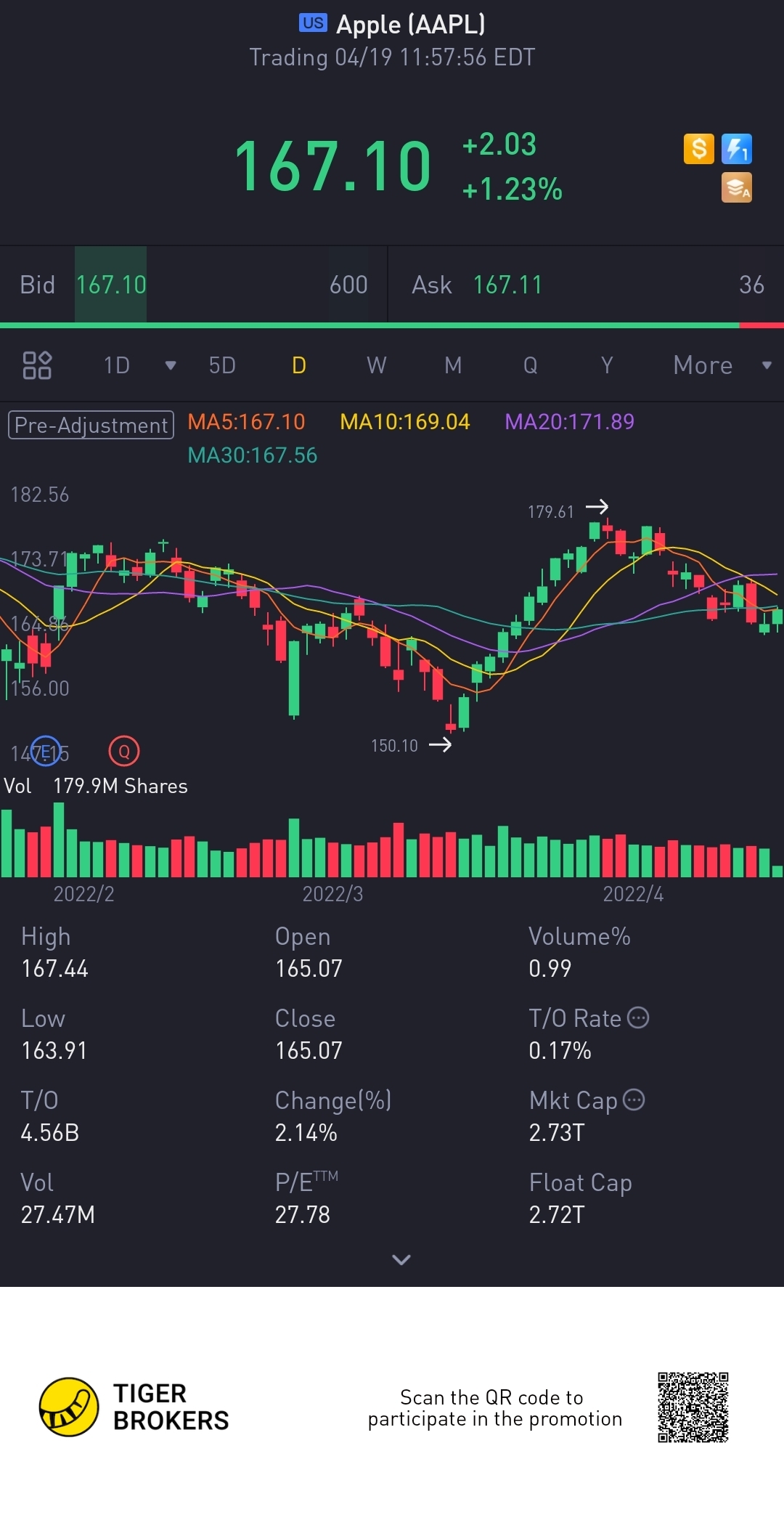The image size is (784, 1528).
Task: Select the 1D chart tab
Action: pos(117,365)
